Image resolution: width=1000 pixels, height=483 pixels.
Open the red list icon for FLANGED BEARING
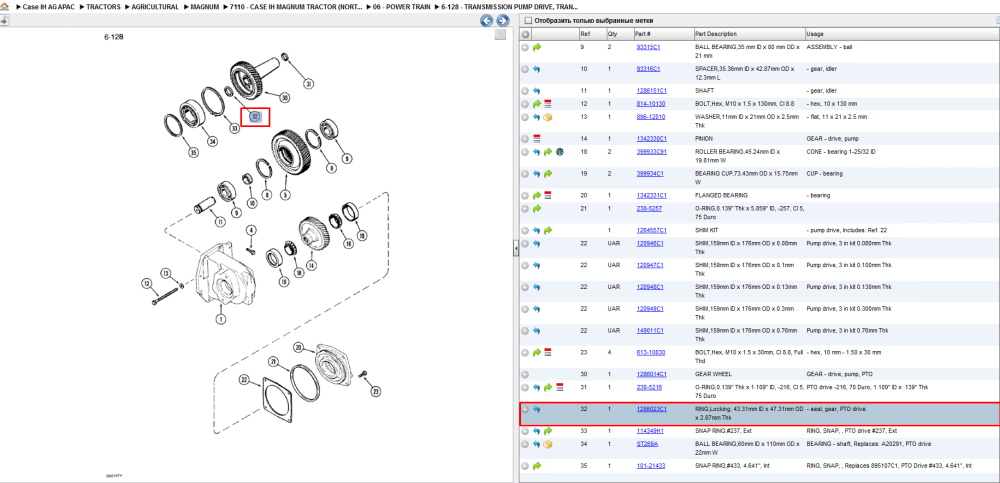(548, 195)
